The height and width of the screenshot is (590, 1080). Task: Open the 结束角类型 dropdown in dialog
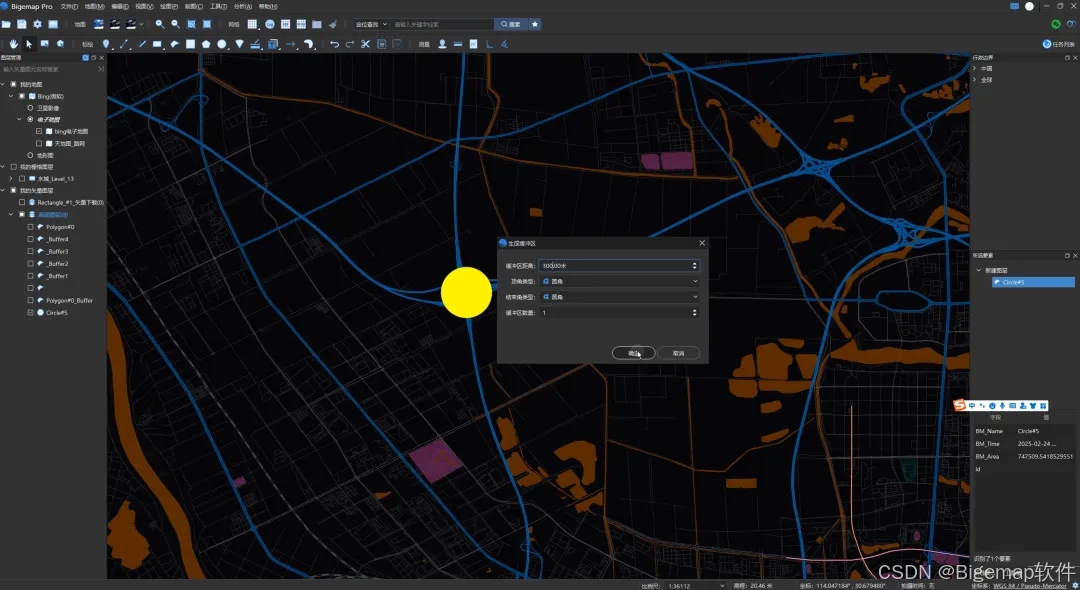tap(618, 297)
